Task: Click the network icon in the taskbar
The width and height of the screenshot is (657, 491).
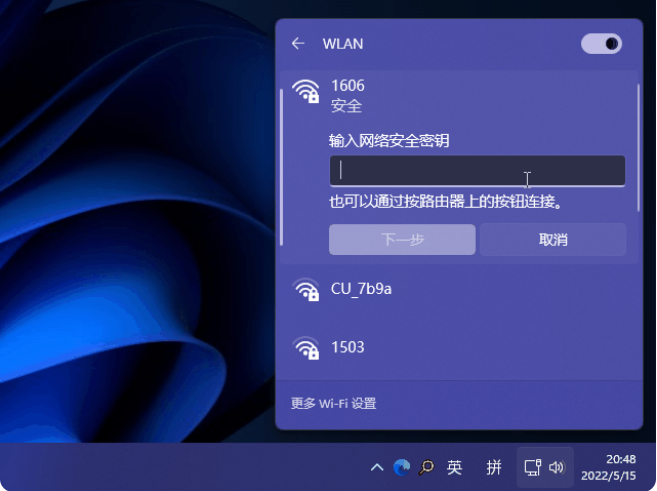Action: tap(533, 467)
